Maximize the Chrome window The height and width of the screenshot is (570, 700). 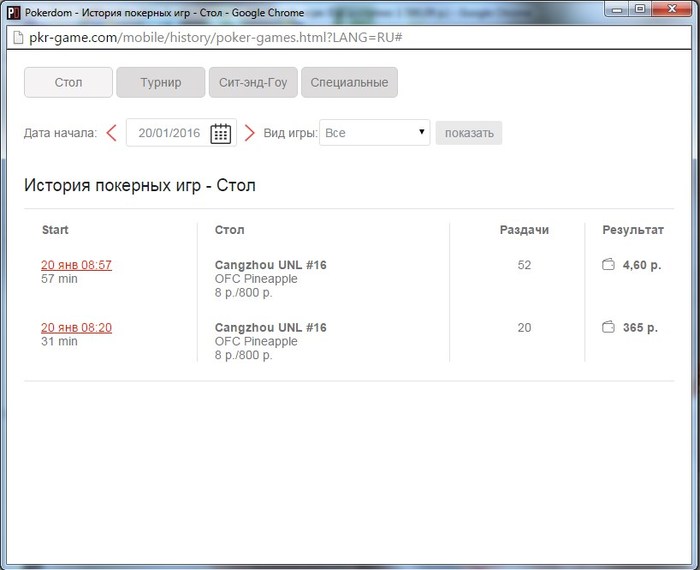coord(640,9)
